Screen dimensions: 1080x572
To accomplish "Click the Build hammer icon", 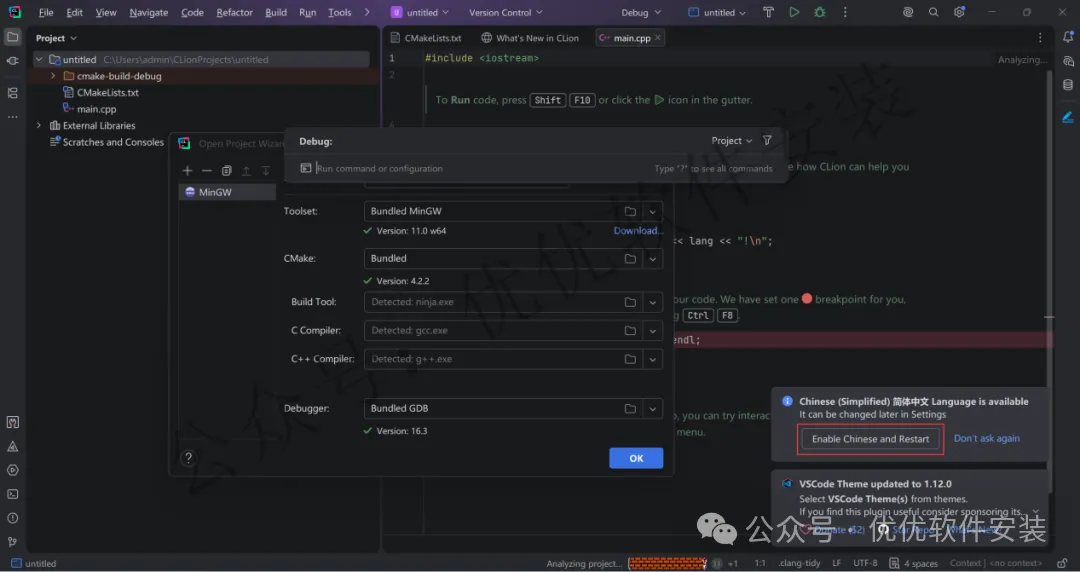I will pos(769,12).
